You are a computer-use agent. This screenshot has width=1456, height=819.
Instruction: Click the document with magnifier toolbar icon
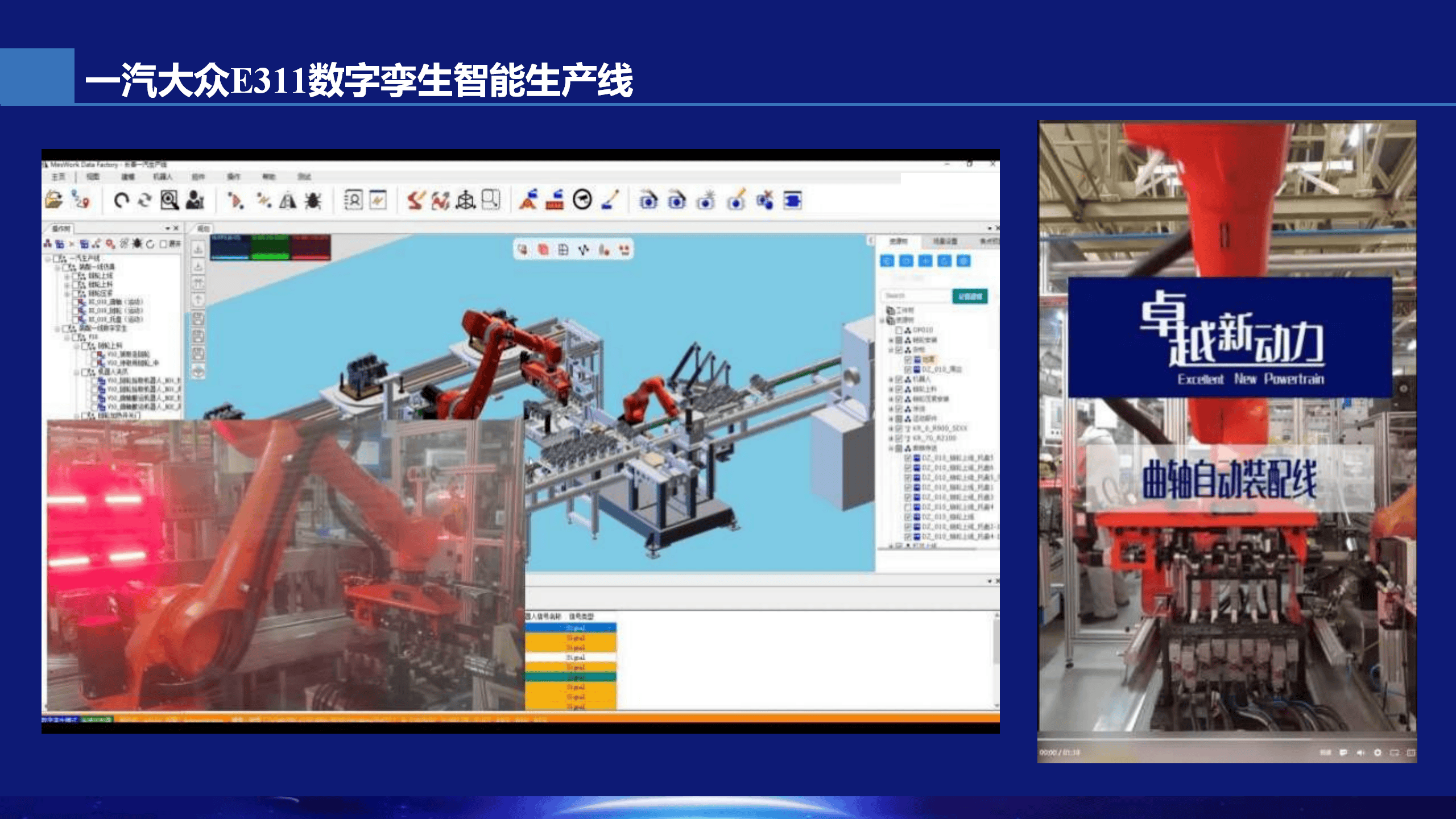click(491, 200)
